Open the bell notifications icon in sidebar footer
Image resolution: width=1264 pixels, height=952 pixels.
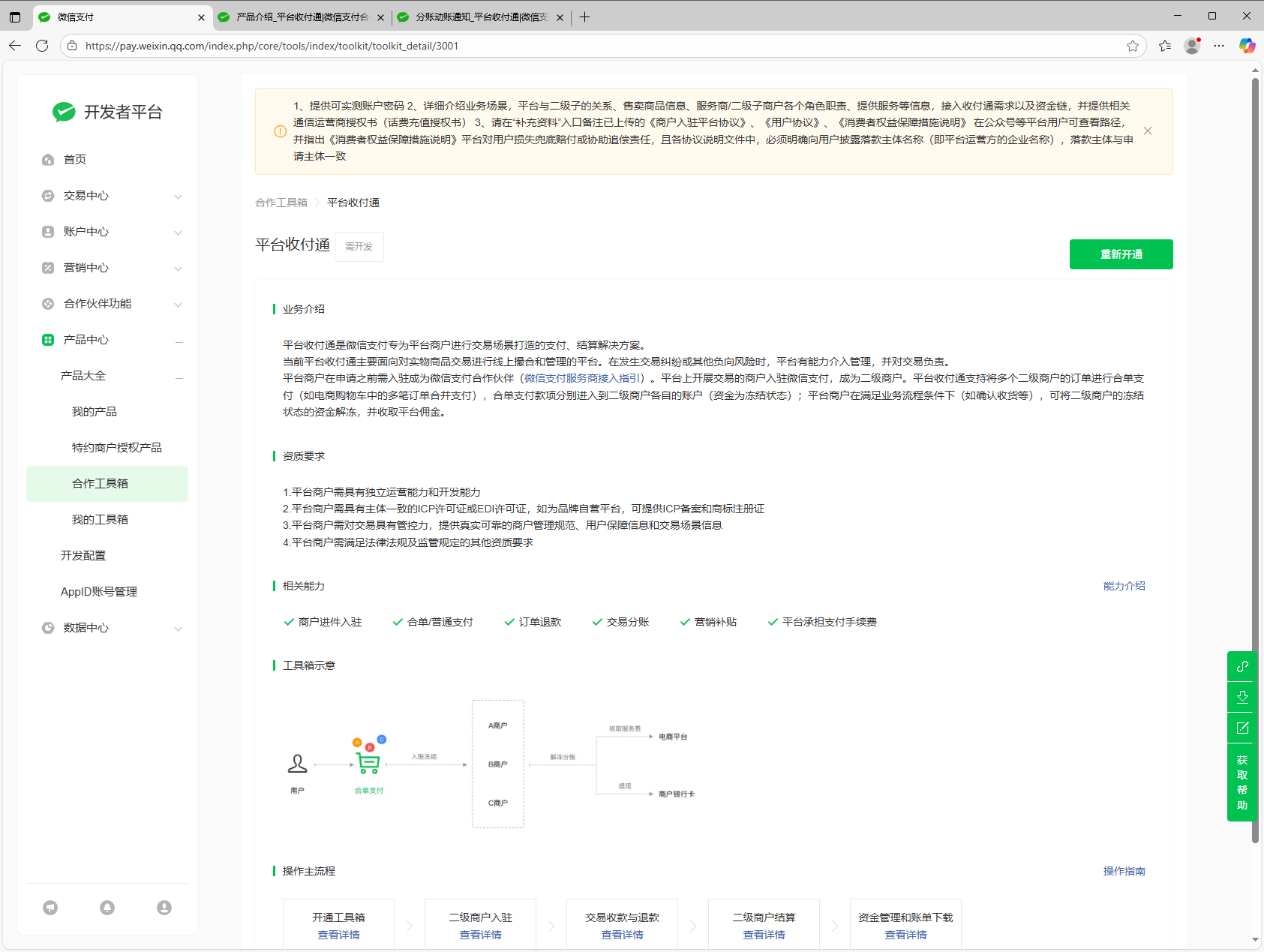click(107, 908)
